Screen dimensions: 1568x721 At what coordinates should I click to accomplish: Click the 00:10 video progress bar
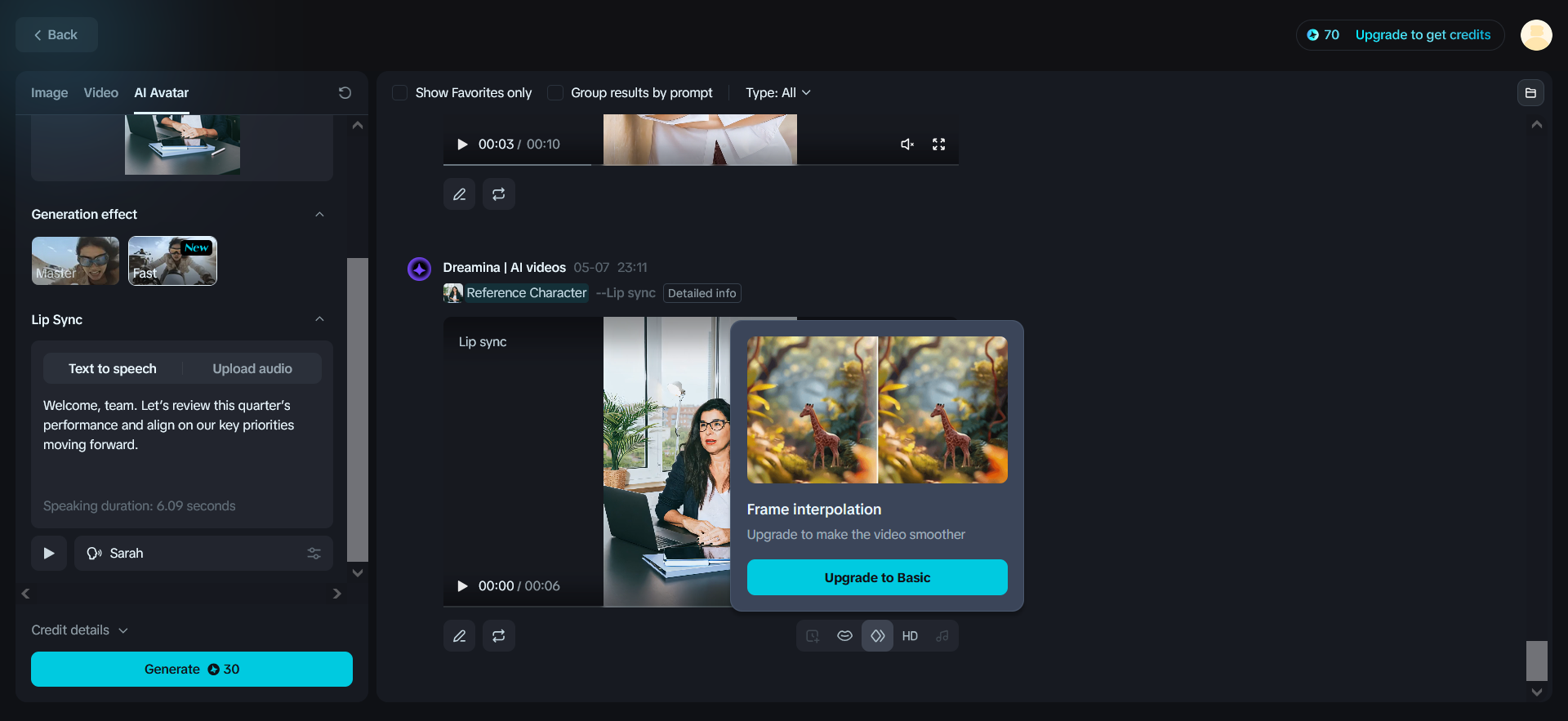pyautogui.click(x=701, y=165)
